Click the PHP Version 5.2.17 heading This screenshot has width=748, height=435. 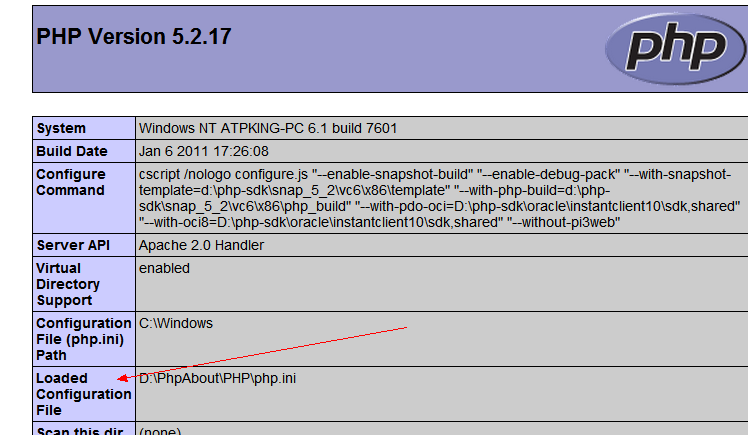(x=134, y=36)
